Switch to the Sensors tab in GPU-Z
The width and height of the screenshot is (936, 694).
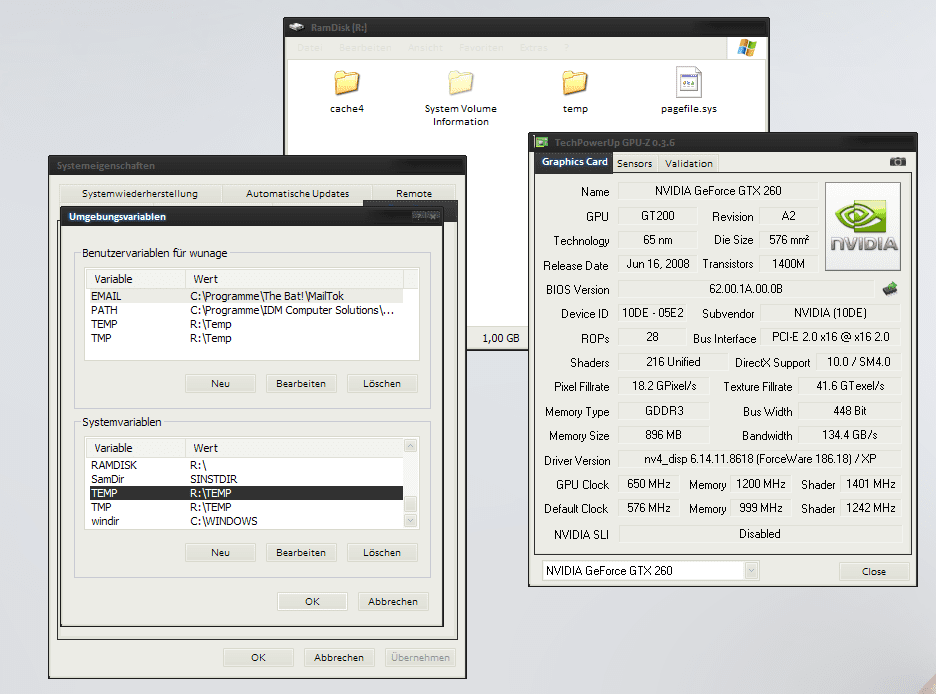click(635, 164)
